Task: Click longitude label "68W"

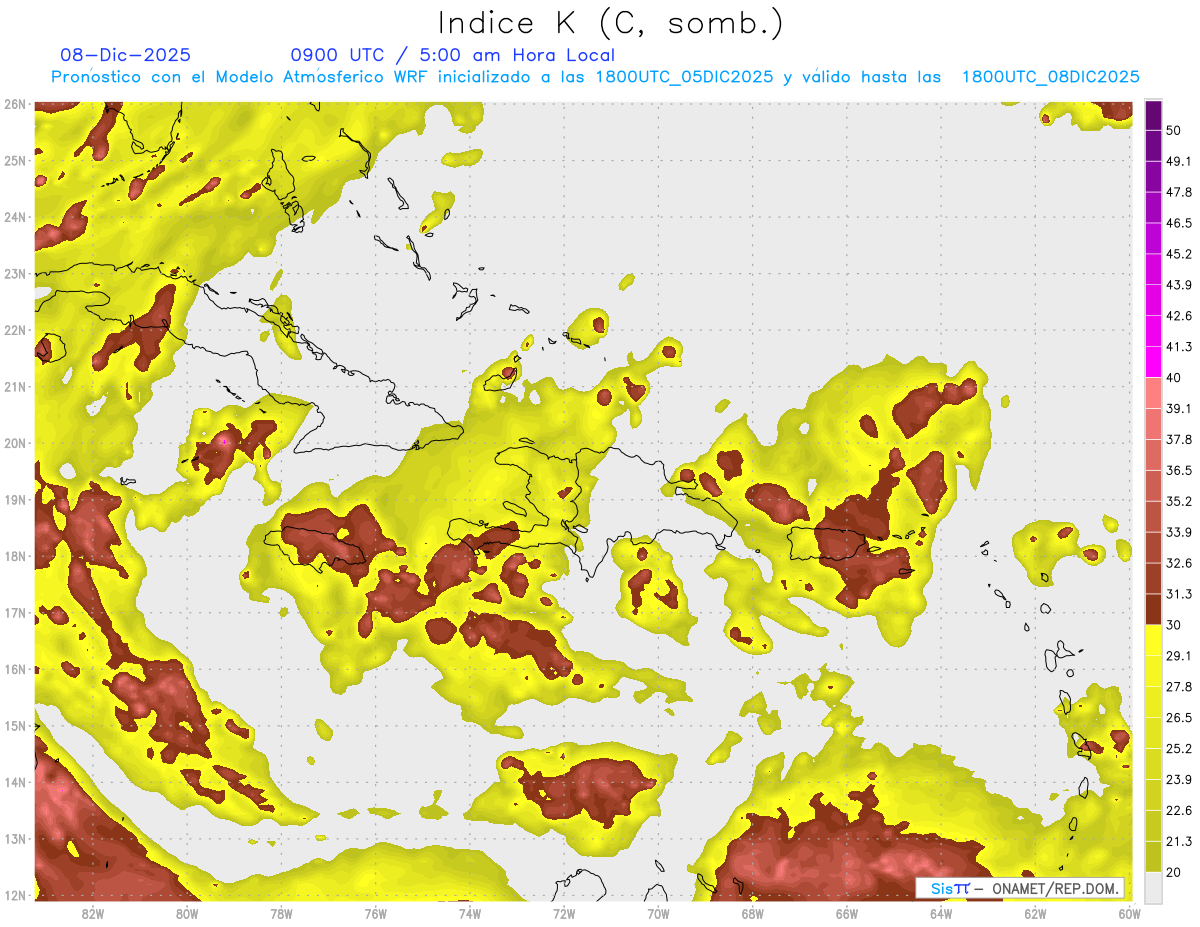Action: 753,914
